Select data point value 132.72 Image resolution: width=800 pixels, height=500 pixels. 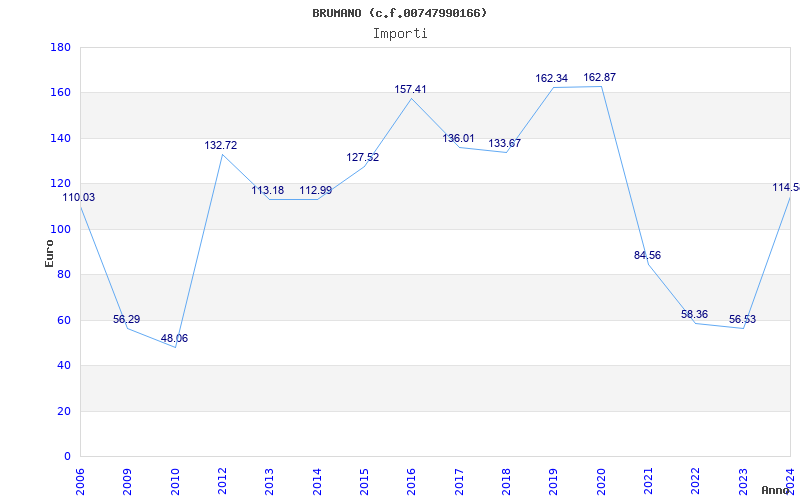coord(221,145)
